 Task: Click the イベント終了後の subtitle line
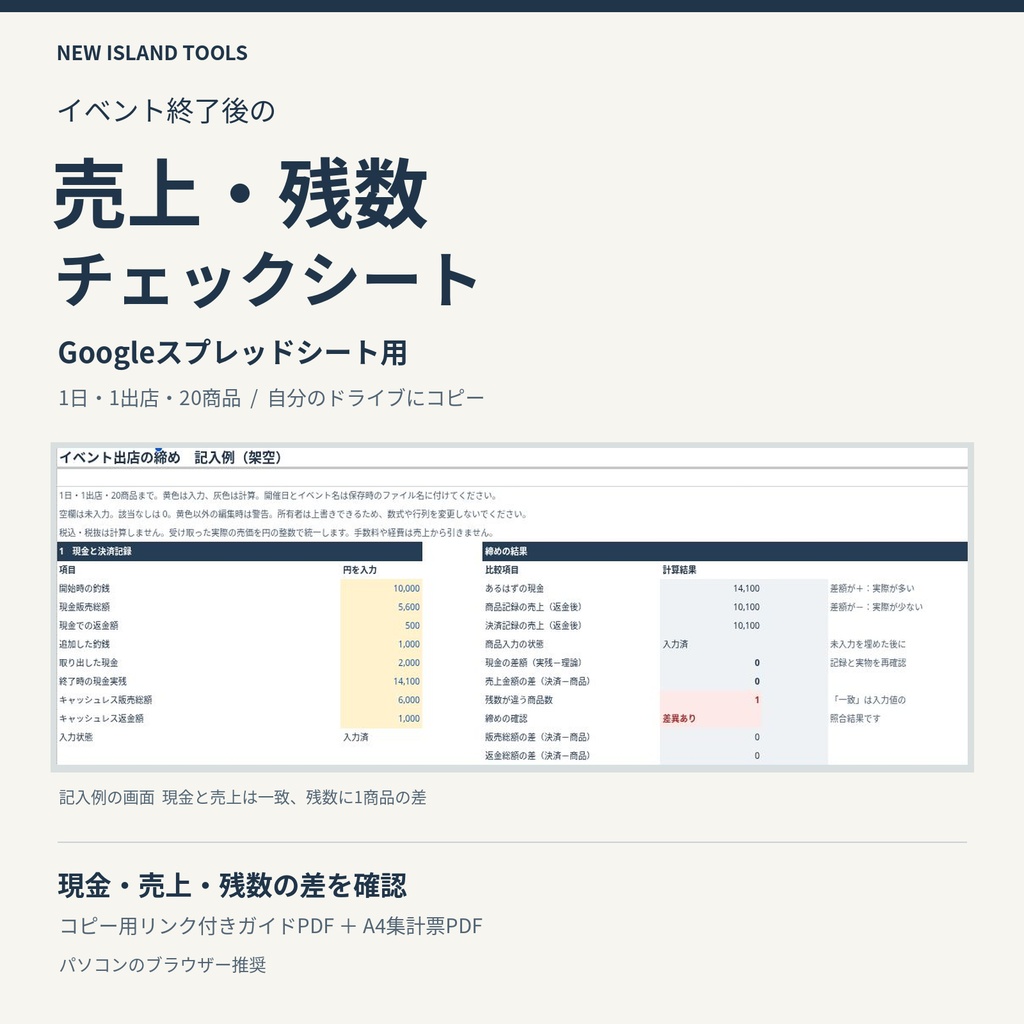[x=167, y=110]
